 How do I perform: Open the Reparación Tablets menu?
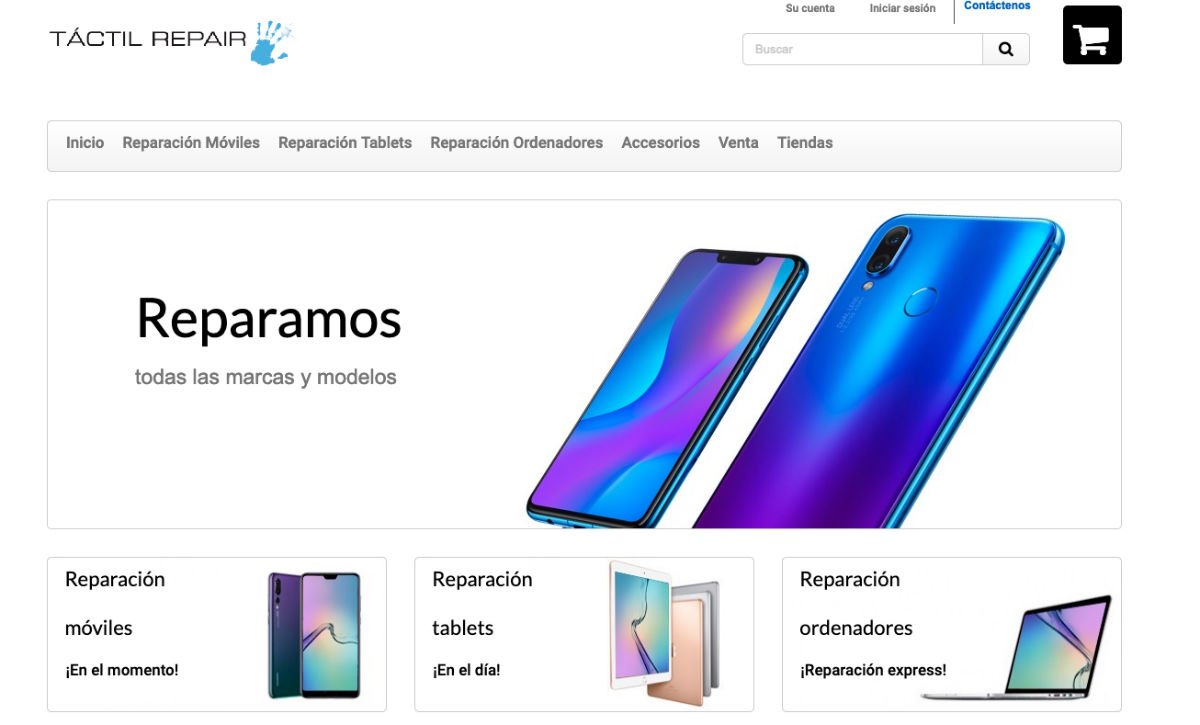pyautogui.click(x=345, y=143)
